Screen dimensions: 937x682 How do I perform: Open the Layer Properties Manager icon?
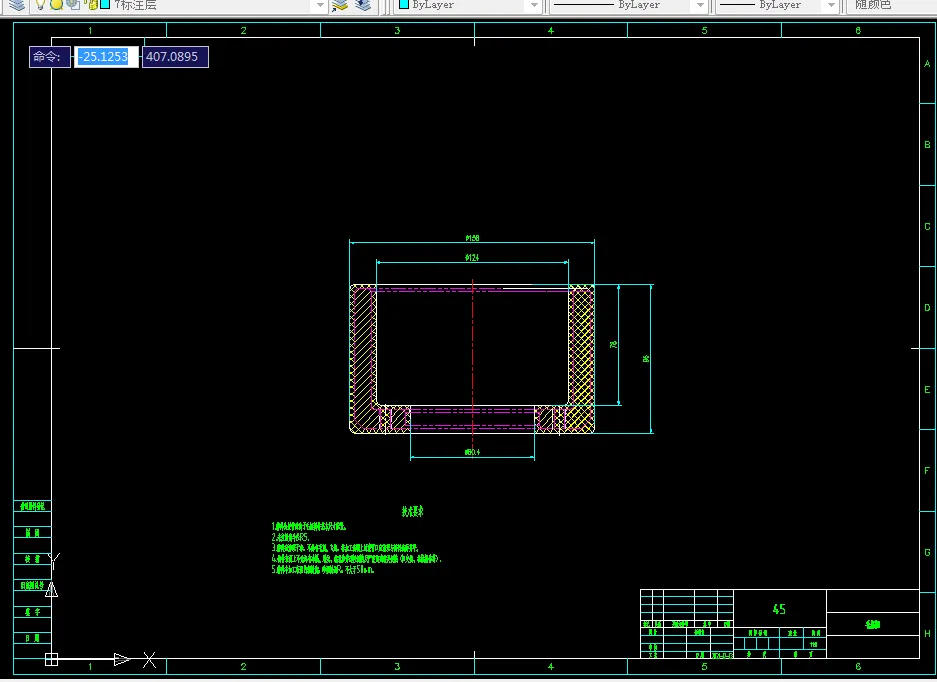click(17, 5)
